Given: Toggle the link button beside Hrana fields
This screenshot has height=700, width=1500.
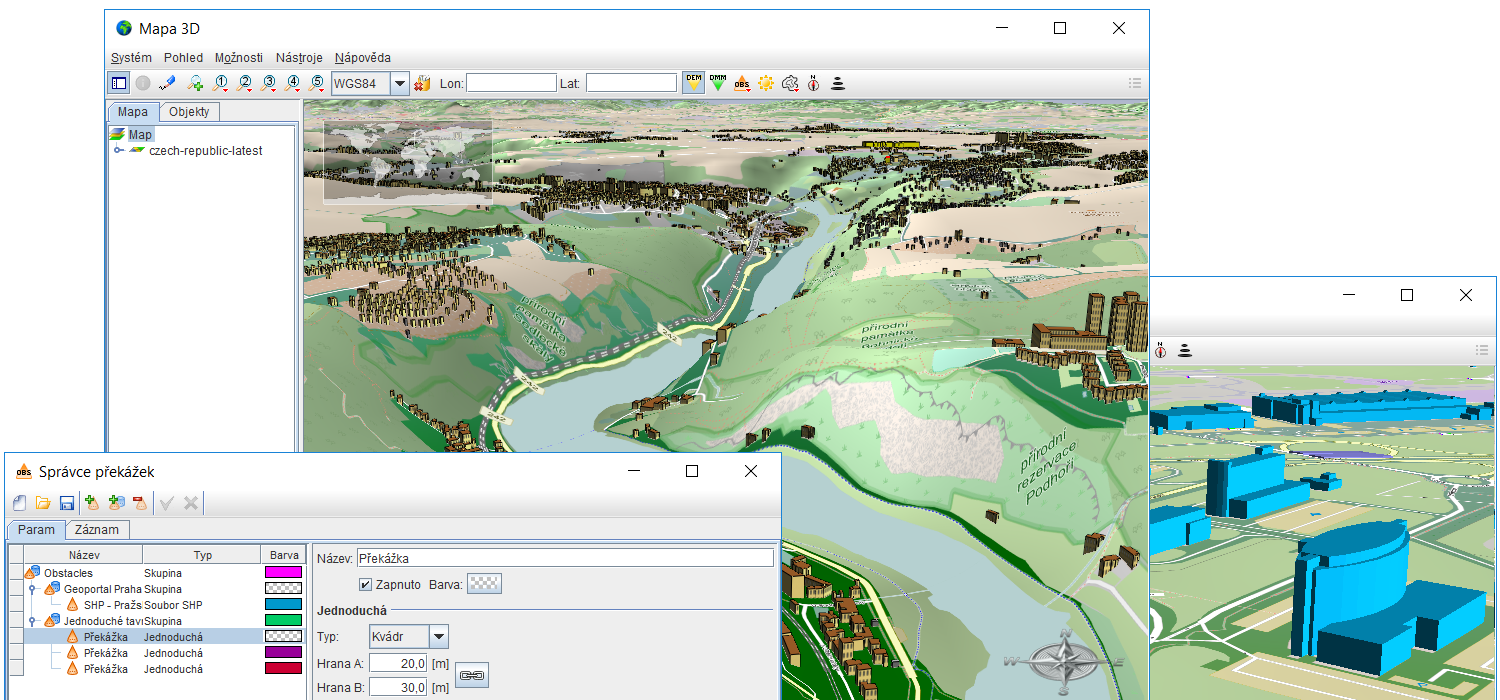Looking at the screenshot, I should [471, 675].
